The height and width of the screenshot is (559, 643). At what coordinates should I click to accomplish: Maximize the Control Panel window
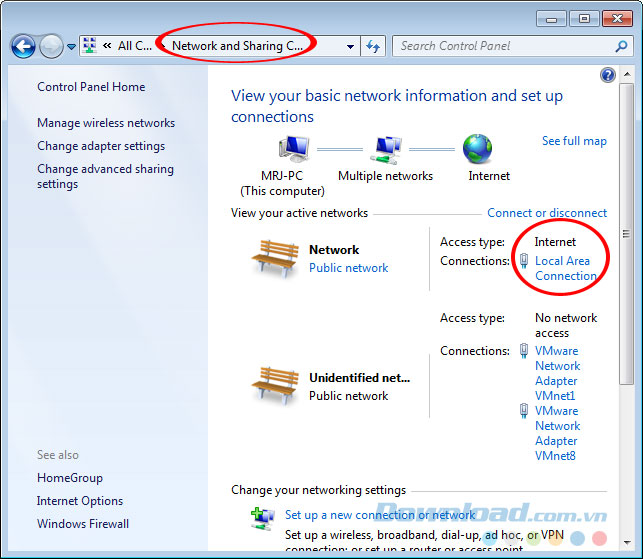click(x=584, y=19)
